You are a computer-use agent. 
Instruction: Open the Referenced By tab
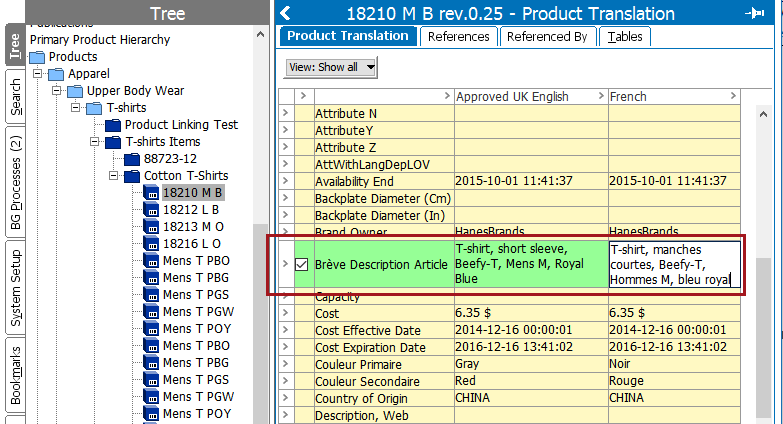coord(546,36)
